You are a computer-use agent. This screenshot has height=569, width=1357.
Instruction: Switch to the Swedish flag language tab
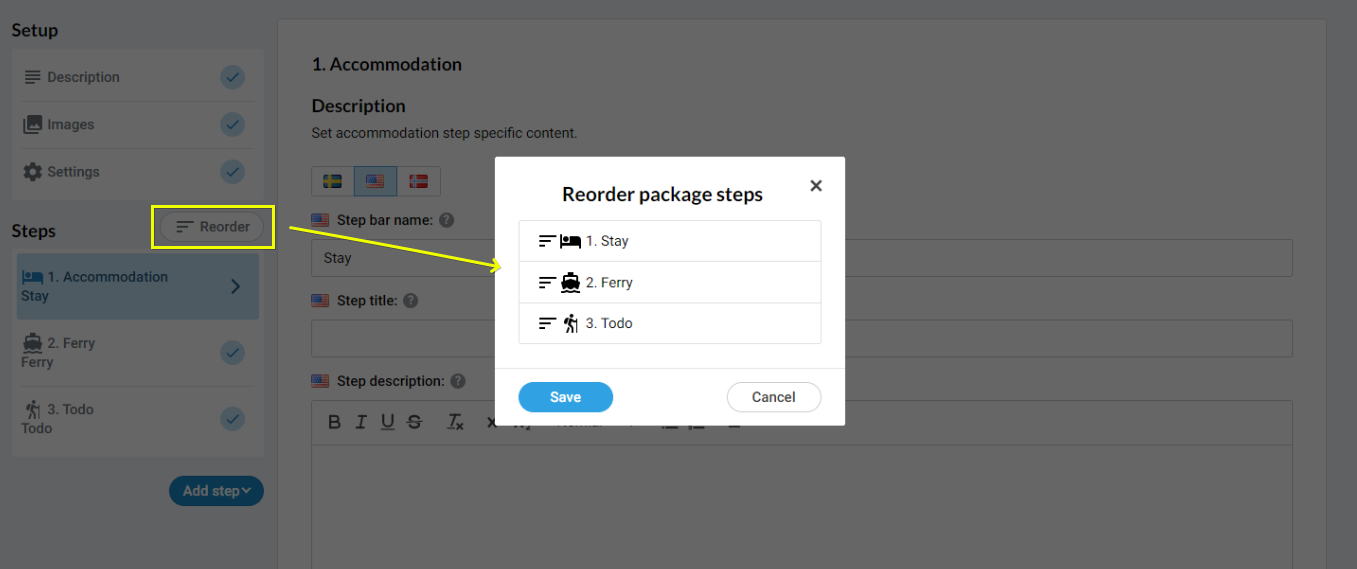click(333, 181)
